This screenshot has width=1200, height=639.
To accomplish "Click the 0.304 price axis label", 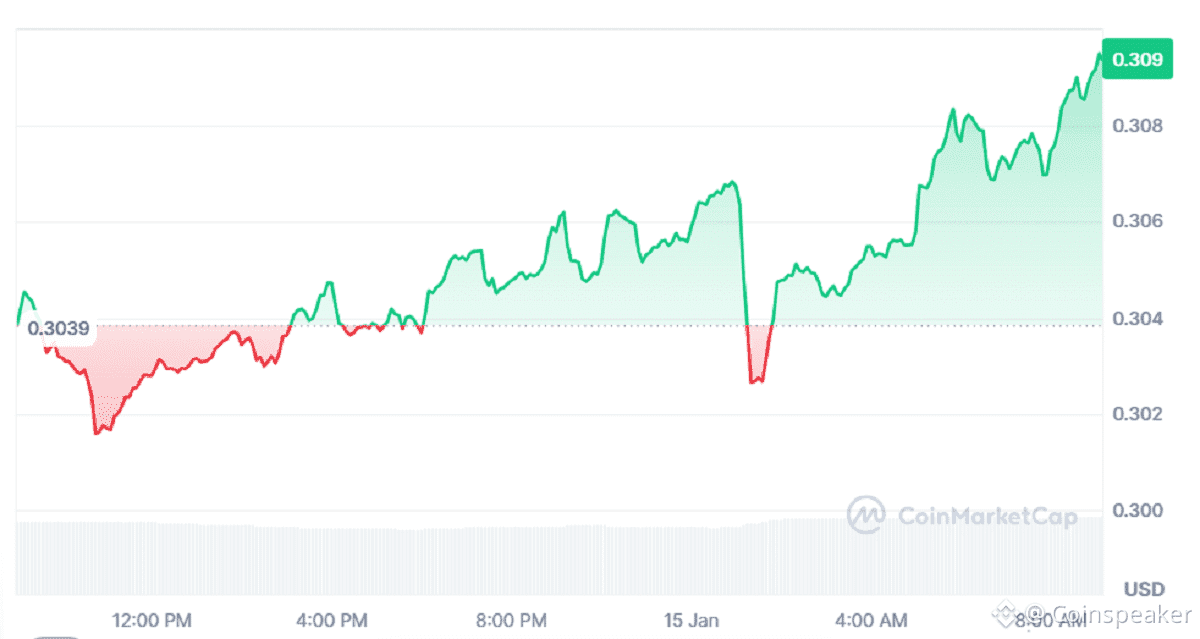I will click(1138, 319).
